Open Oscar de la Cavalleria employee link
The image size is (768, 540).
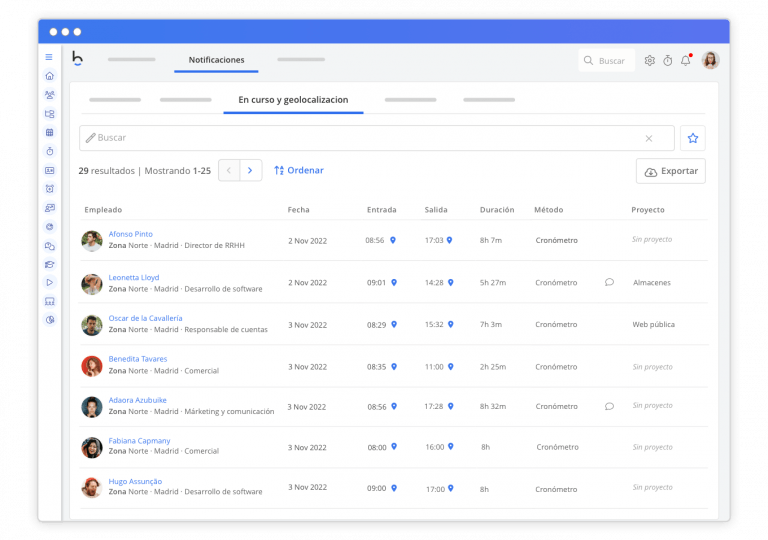click(145, 318)
